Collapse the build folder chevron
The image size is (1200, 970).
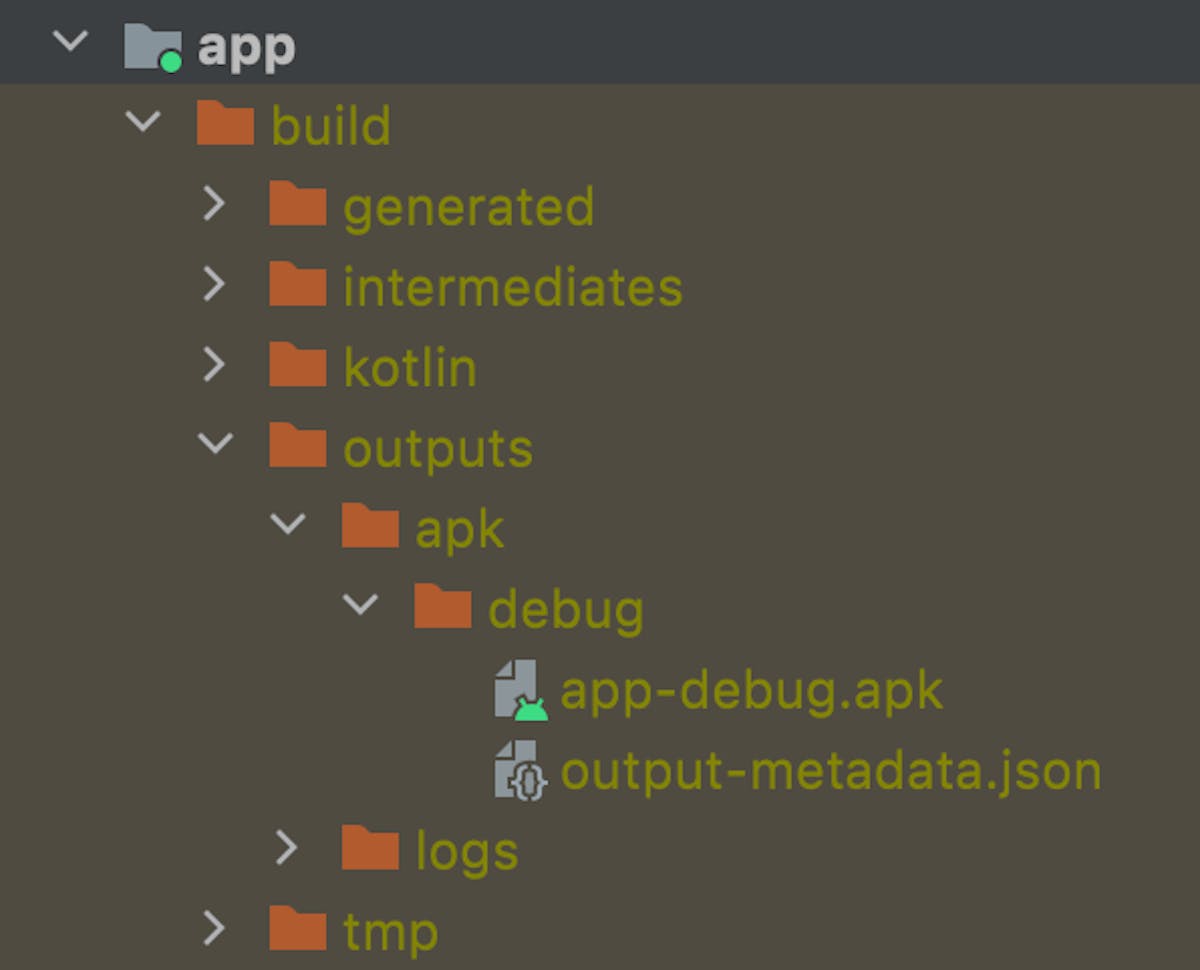[x=143, y=122]
